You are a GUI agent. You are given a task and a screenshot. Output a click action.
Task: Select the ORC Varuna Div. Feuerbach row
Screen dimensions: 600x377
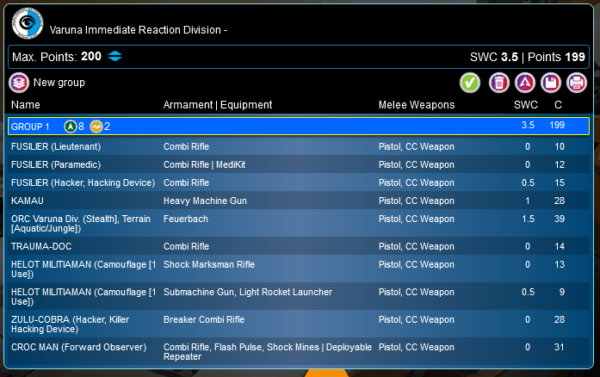[x=298, y=224]
